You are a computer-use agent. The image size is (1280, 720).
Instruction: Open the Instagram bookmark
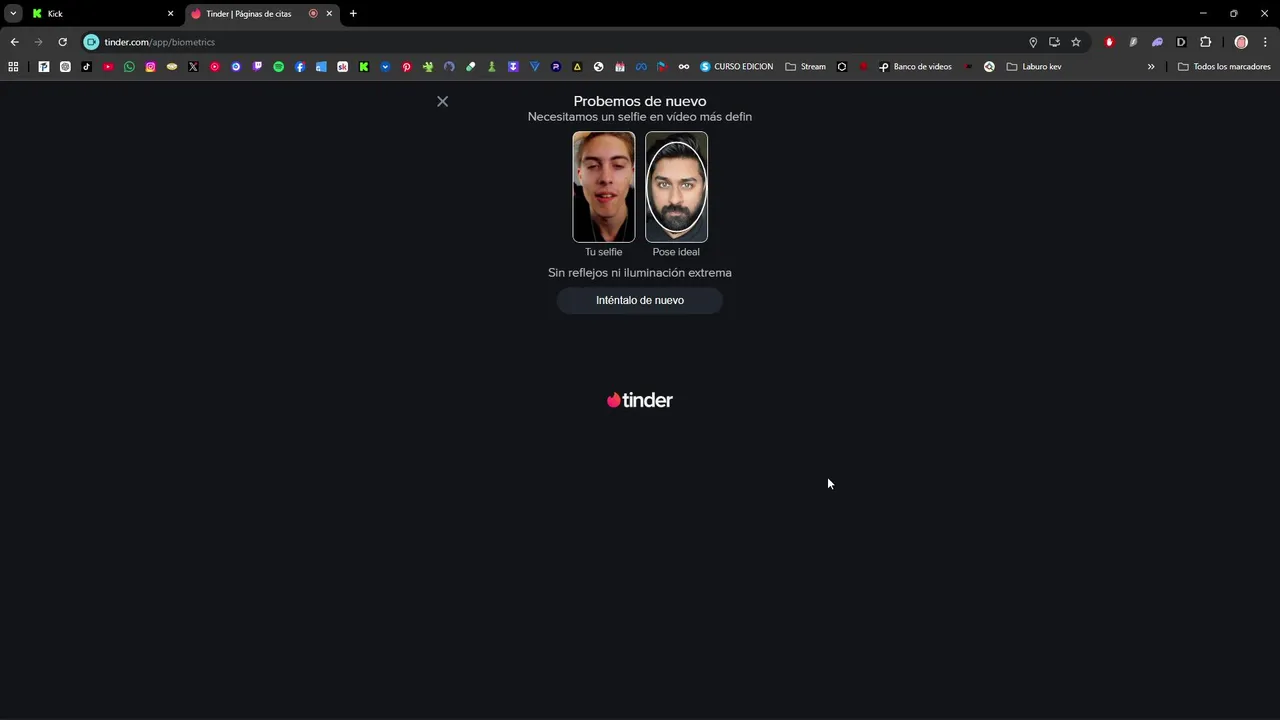pos(151,67)
